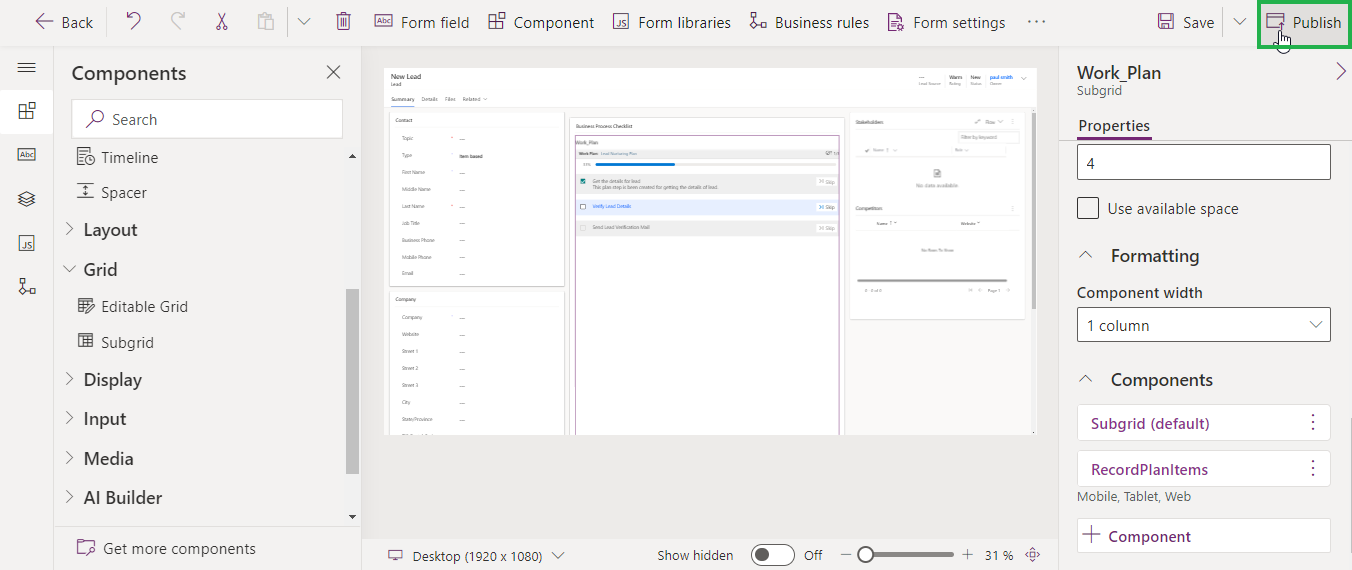Toggle the Show hidden switch
The width and height of the screenshot is (1352, 570).
(x=772, y=555)
